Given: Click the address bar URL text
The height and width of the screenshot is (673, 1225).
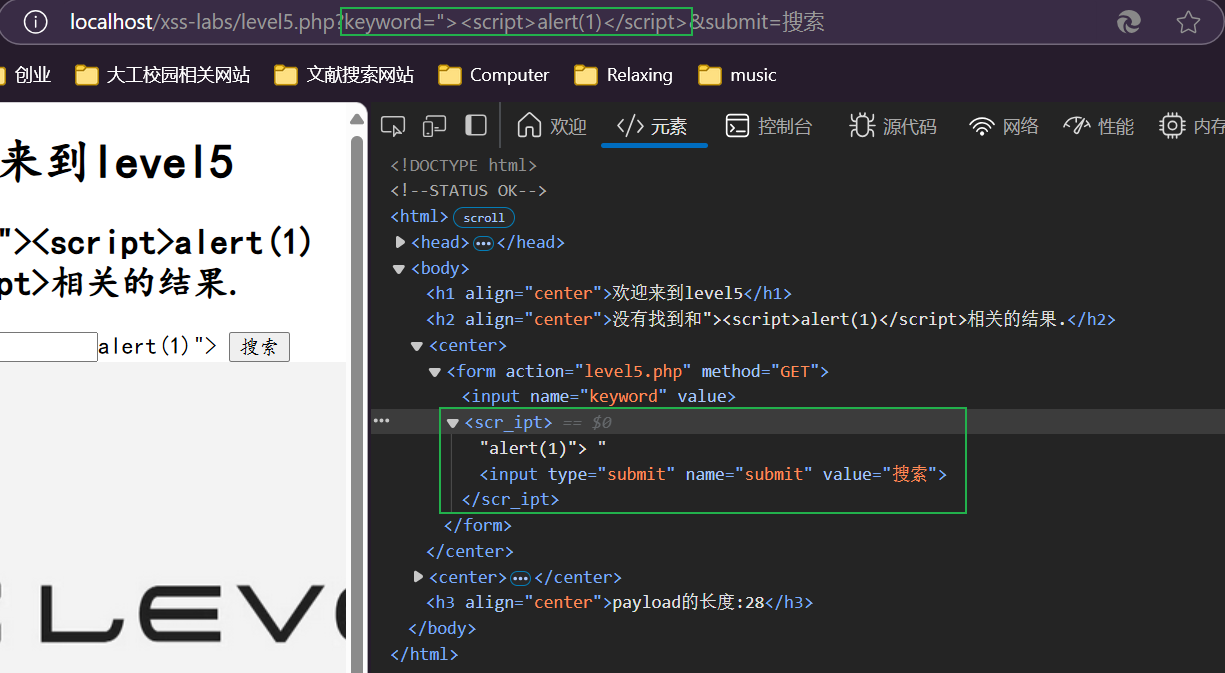Looking at the screenshot, I should (447, 22).
